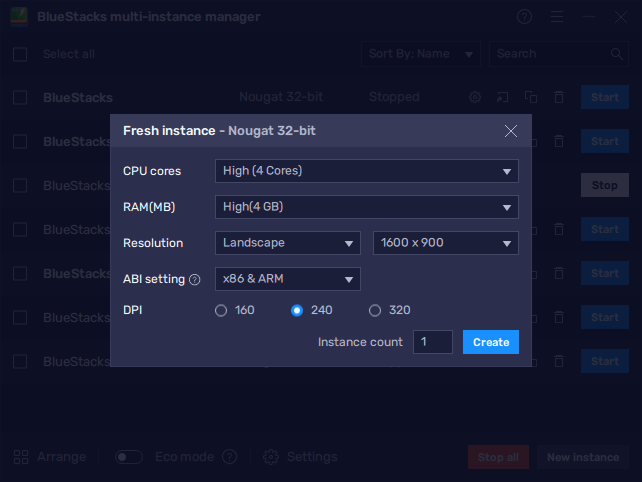
Task: Open the ABI setting x86 & ARM dropdown
Action: tap(287, 279)
